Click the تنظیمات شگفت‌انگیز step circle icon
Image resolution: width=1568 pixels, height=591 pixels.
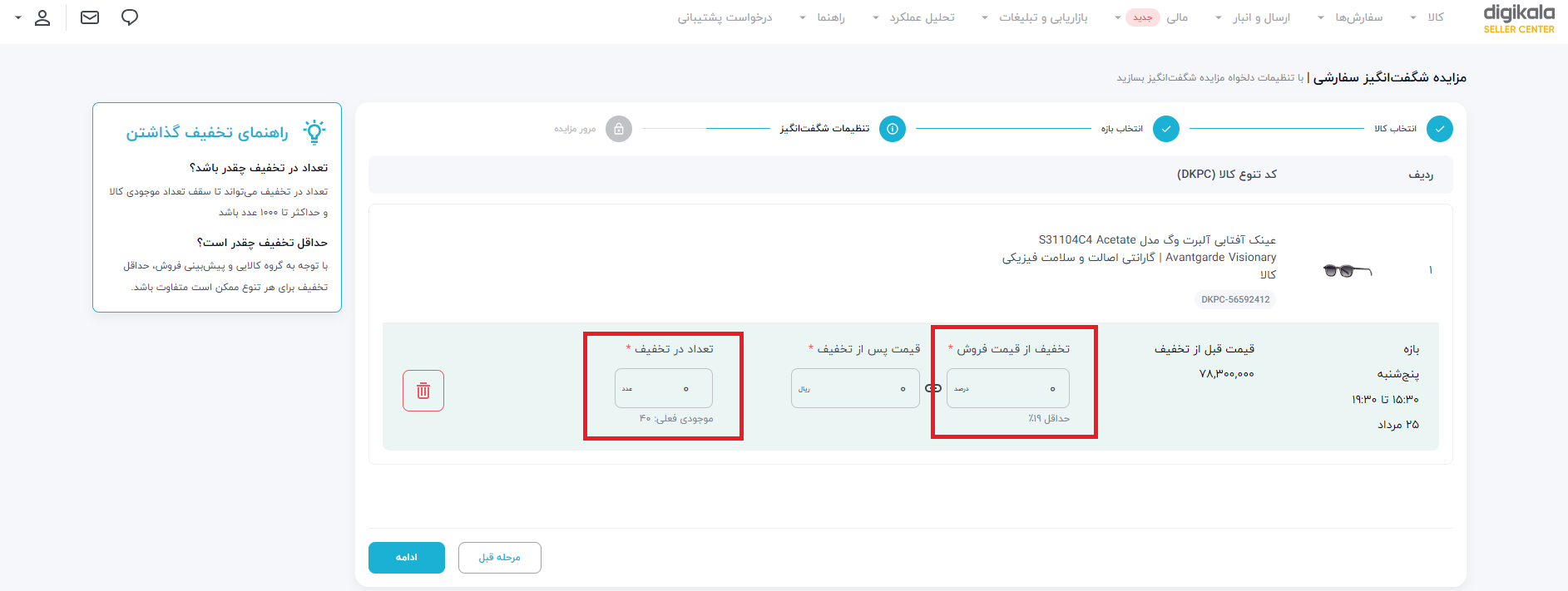coord(893,129)
